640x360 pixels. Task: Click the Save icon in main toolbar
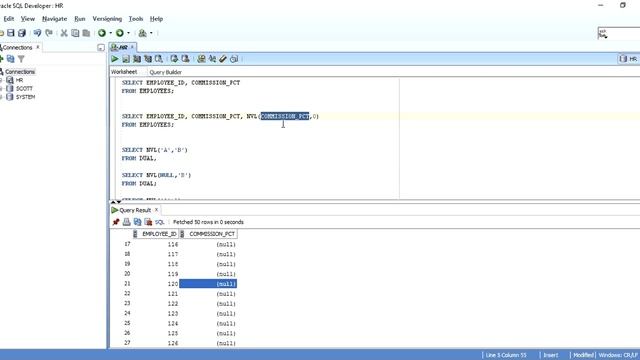11,33
